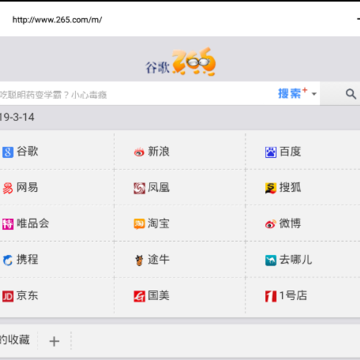Visit the 携程 travel link
This screenshot has width=360, height=360.
tap(27, 259)
